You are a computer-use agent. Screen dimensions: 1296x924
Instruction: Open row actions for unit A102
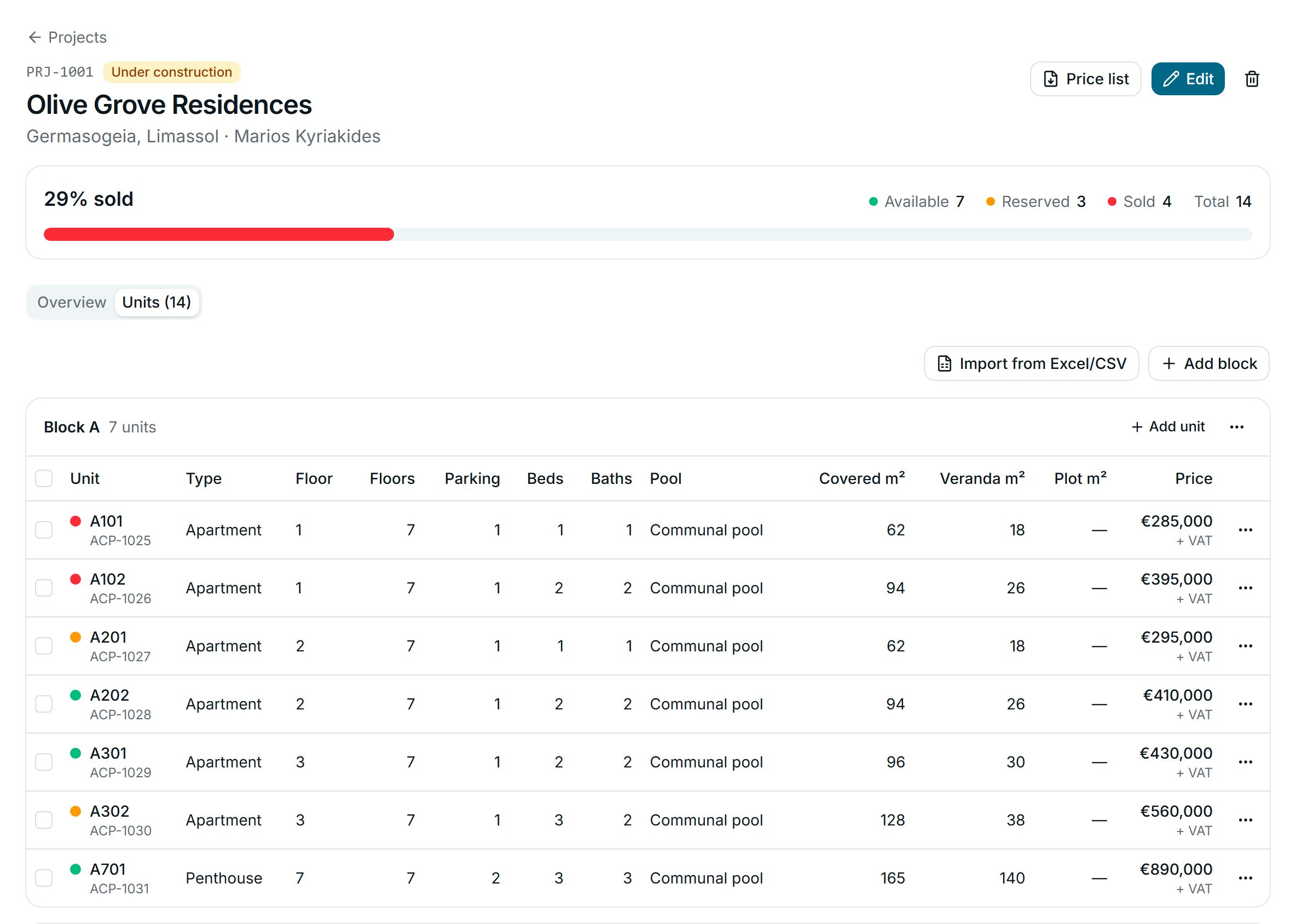(x=1245, y=588)
